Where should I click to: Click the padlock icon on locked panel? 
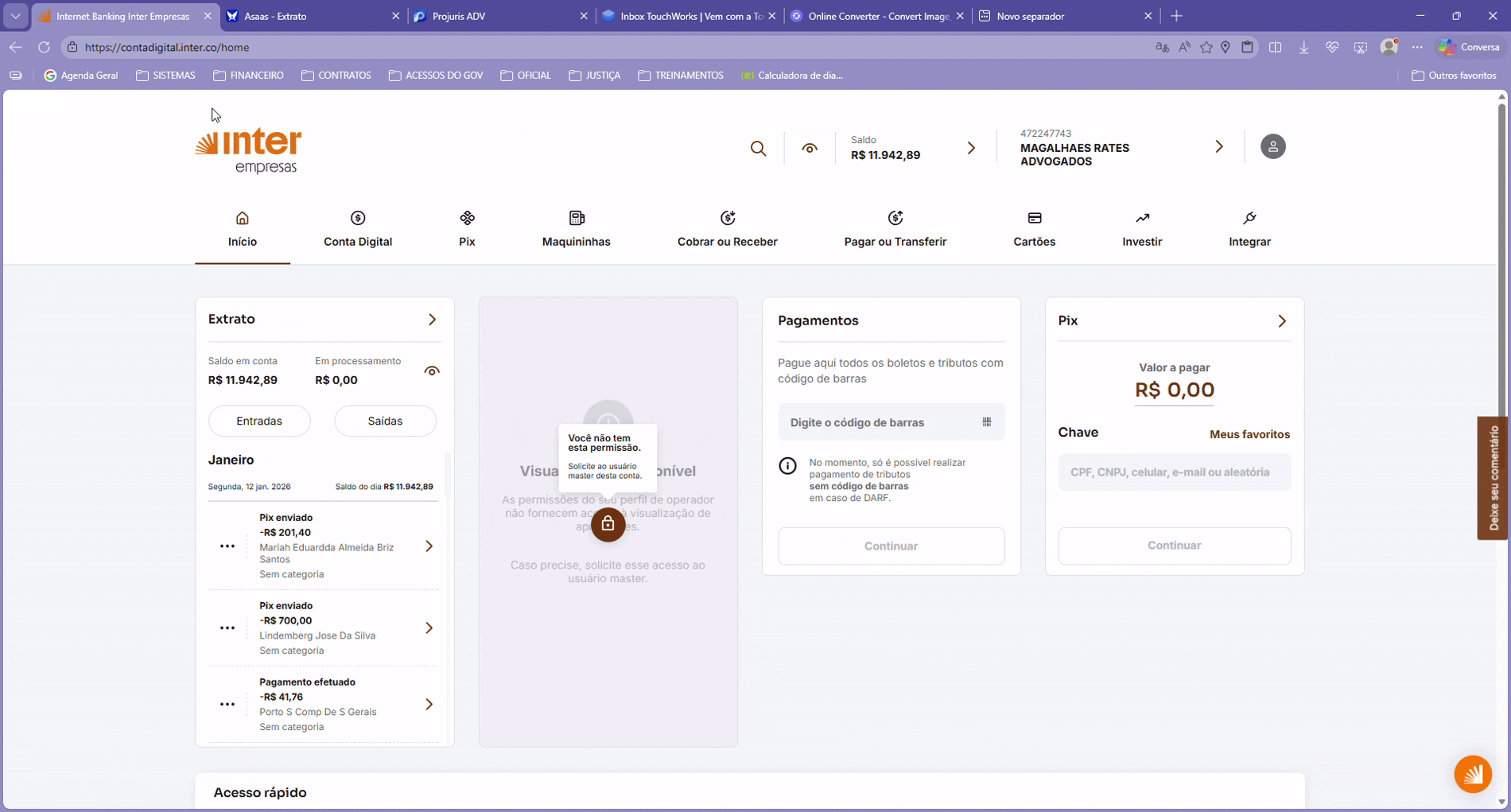pyautogui.click(x=608, y=524)
